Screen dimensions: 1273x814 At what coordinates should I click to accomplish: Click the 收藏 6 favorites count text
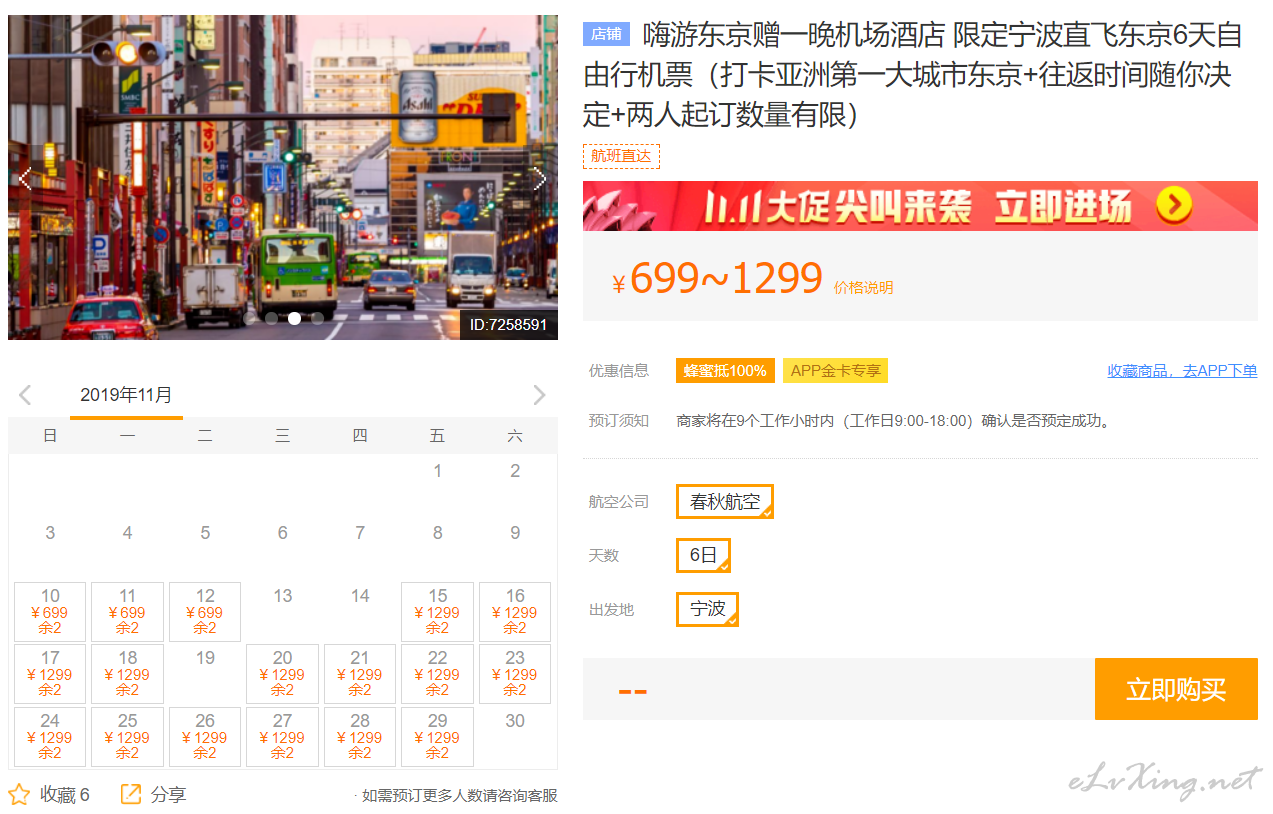[65, 795]
